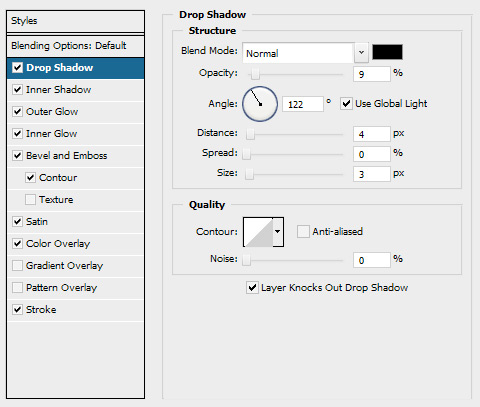Turn on the Texture checkbox
480x407 pixels.
click(30, 200)
